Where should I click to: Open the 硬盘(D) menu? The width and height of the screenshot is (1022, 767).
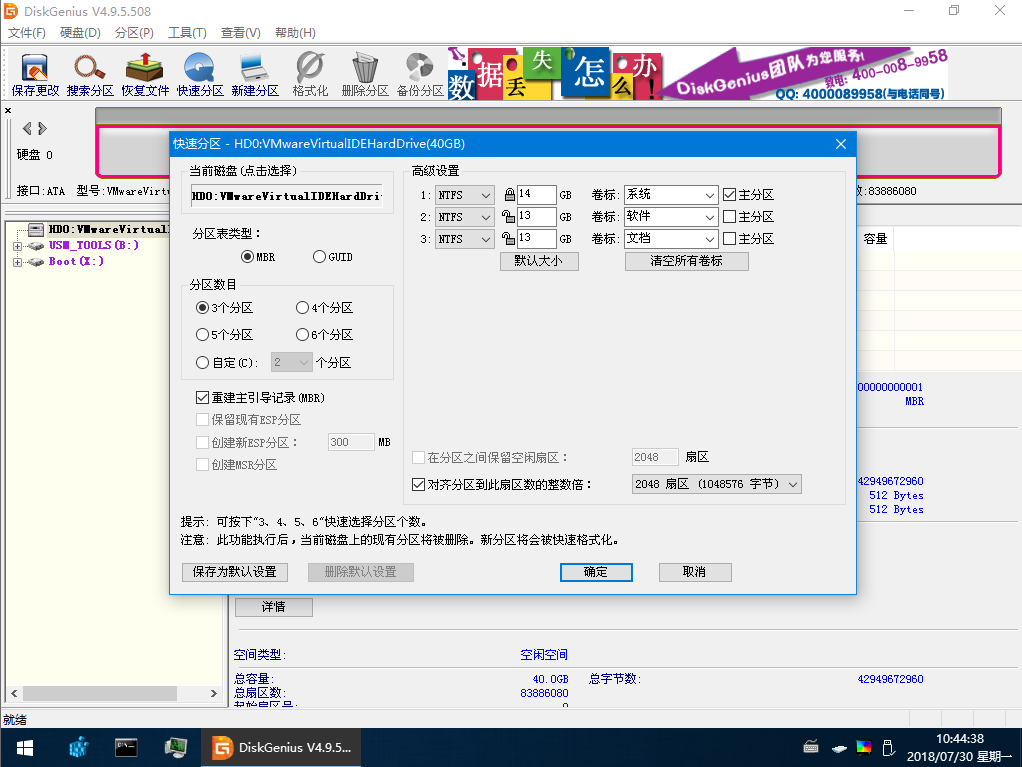(80, 33)
